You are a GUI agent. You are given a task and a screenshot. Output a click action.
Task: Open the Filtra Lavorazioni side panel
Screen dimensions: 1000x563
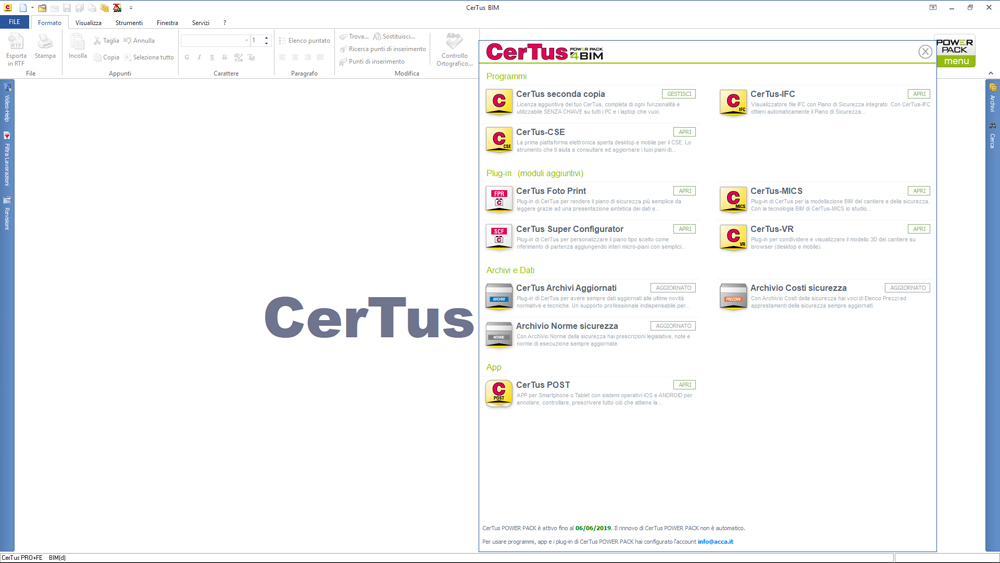coord(7,159)
